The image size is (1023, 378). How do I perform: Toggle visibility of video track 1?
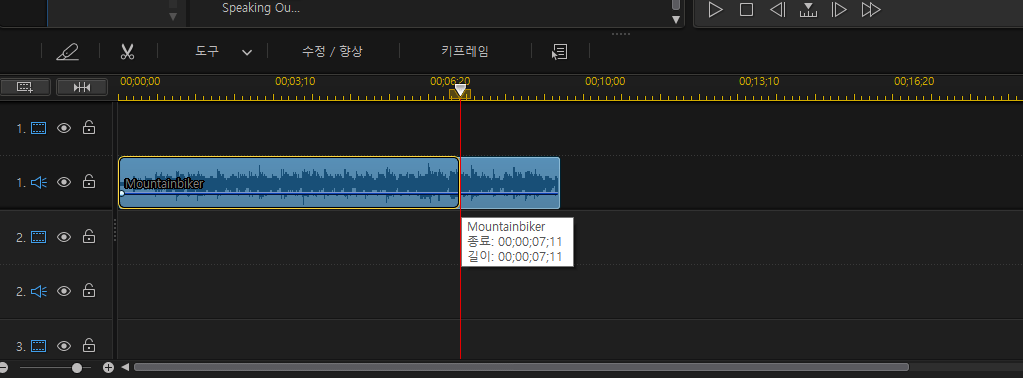(x=63, y=129)
